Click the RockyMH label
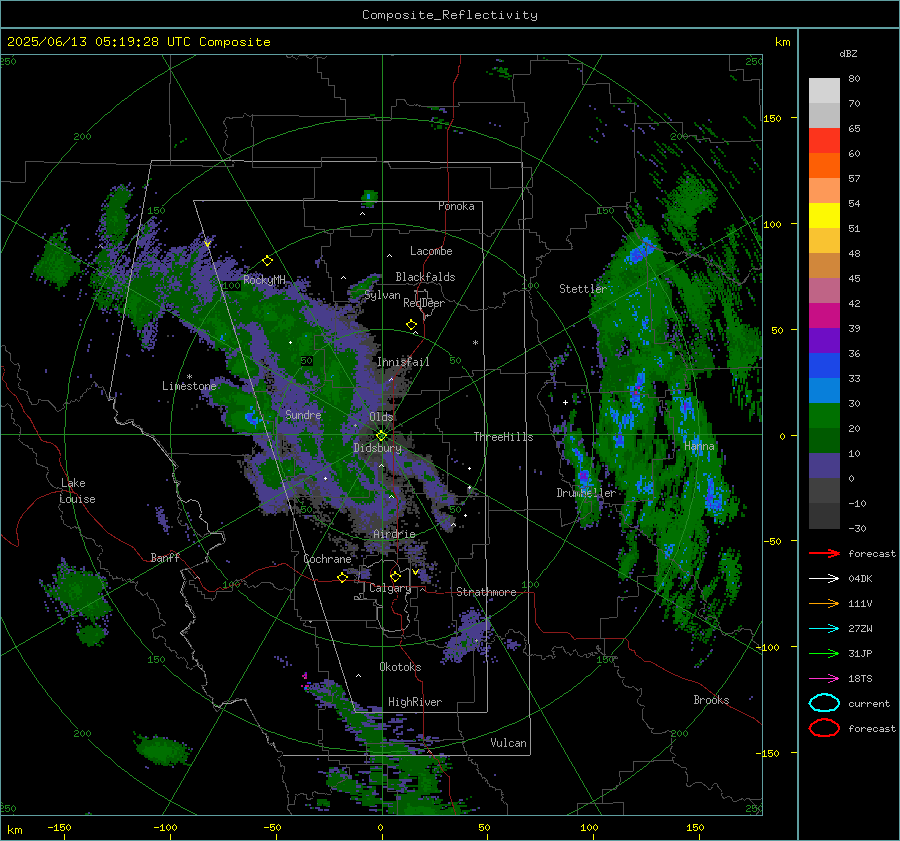 (264, 280)
